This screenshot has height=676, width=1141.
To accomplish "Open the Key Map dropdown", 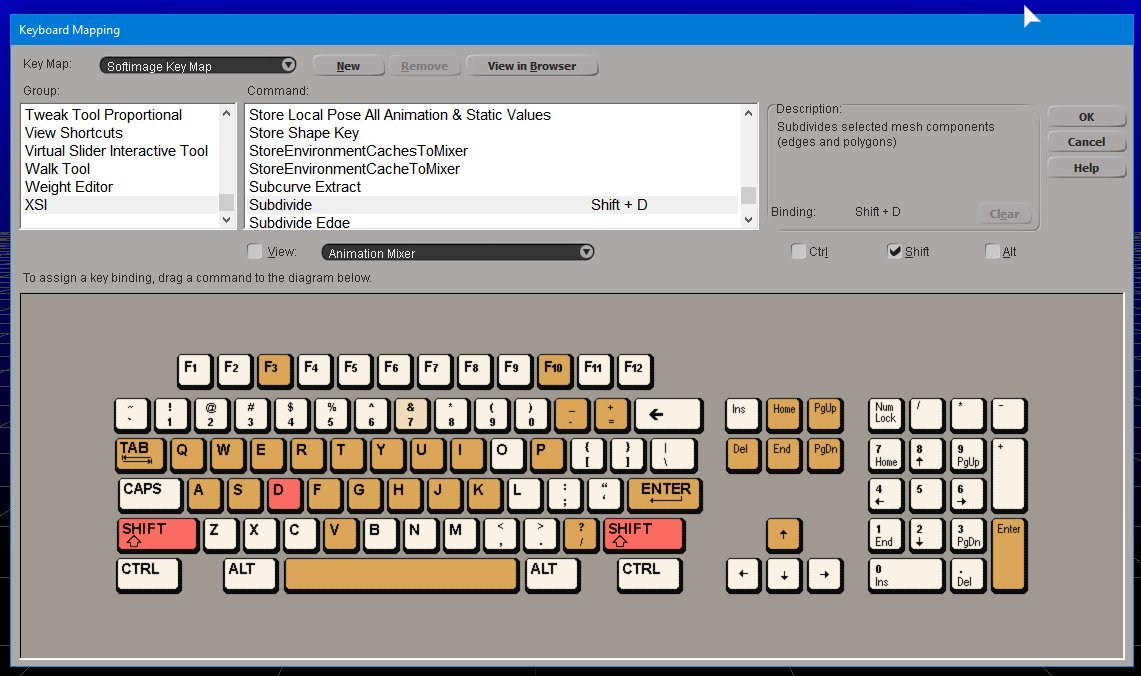I will pos(198,65).
